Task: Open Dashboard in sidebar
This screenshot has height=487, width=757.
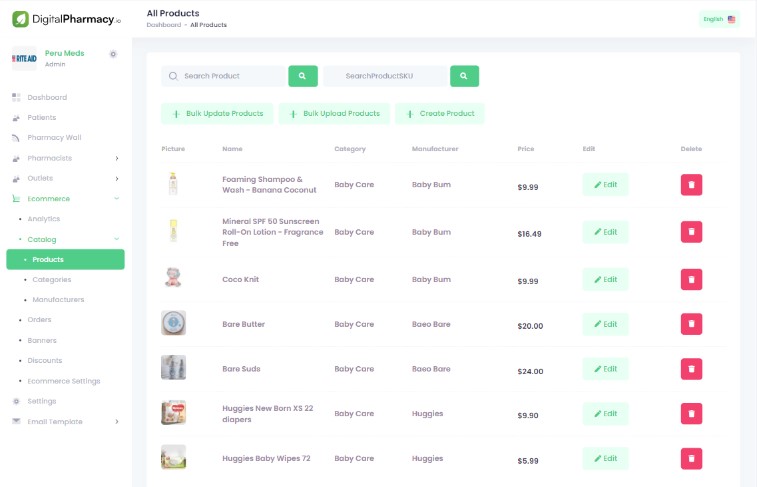Action: (x=47, y=97)
